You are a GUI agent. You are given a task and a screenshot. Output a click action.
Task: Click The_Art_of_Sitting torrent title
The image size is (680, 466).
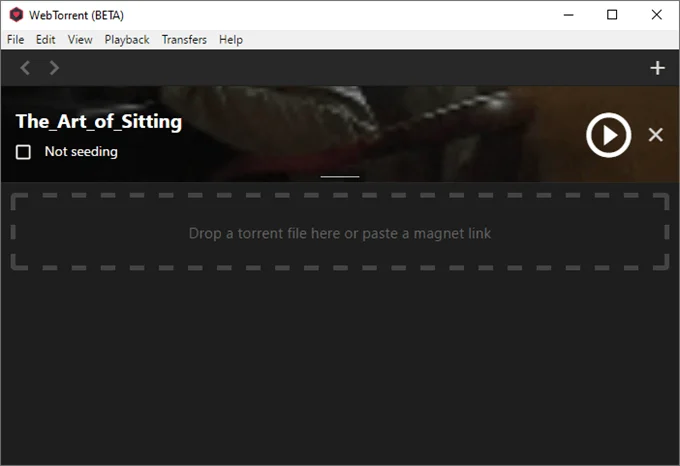99,122
